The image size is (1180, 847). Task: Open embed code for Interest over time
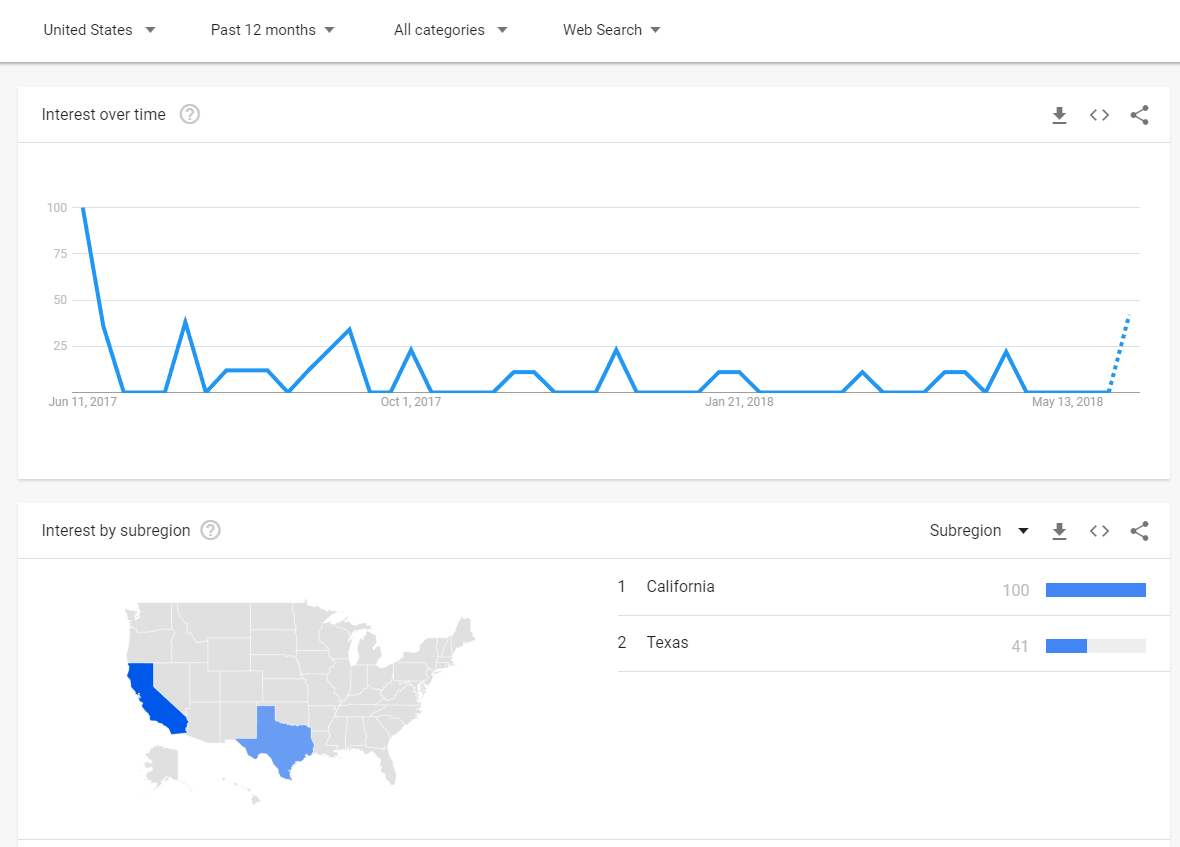[1099, 115]
